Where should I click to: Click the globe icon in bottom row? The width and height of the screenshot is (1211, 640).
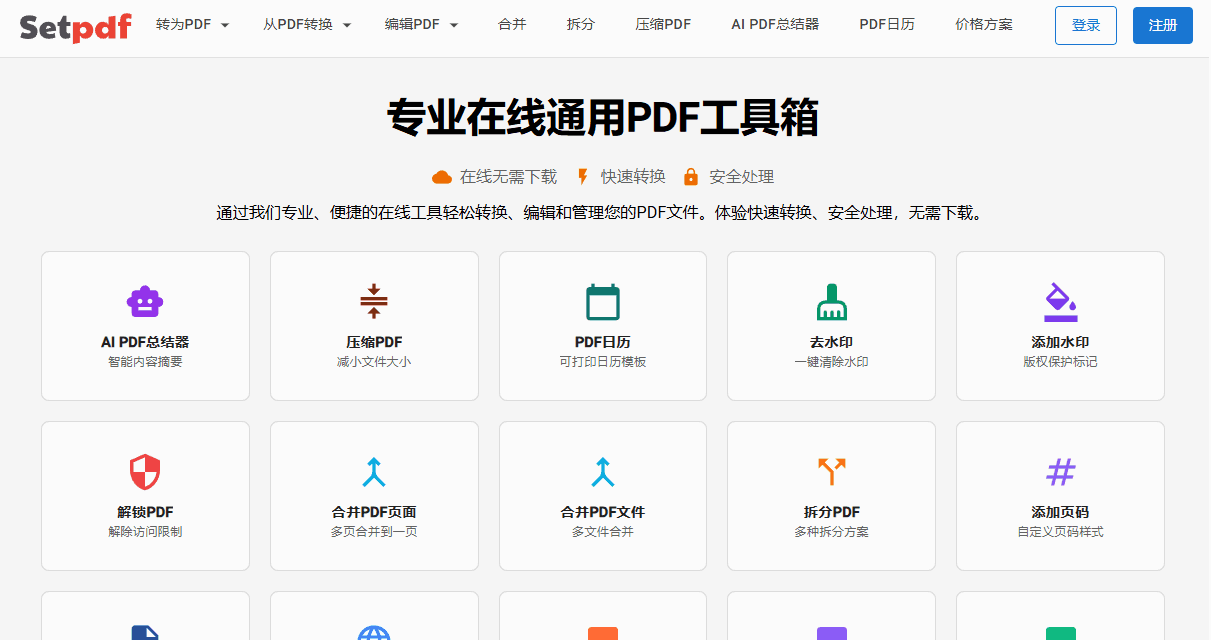pyautogui.click(x=374, y=633)
